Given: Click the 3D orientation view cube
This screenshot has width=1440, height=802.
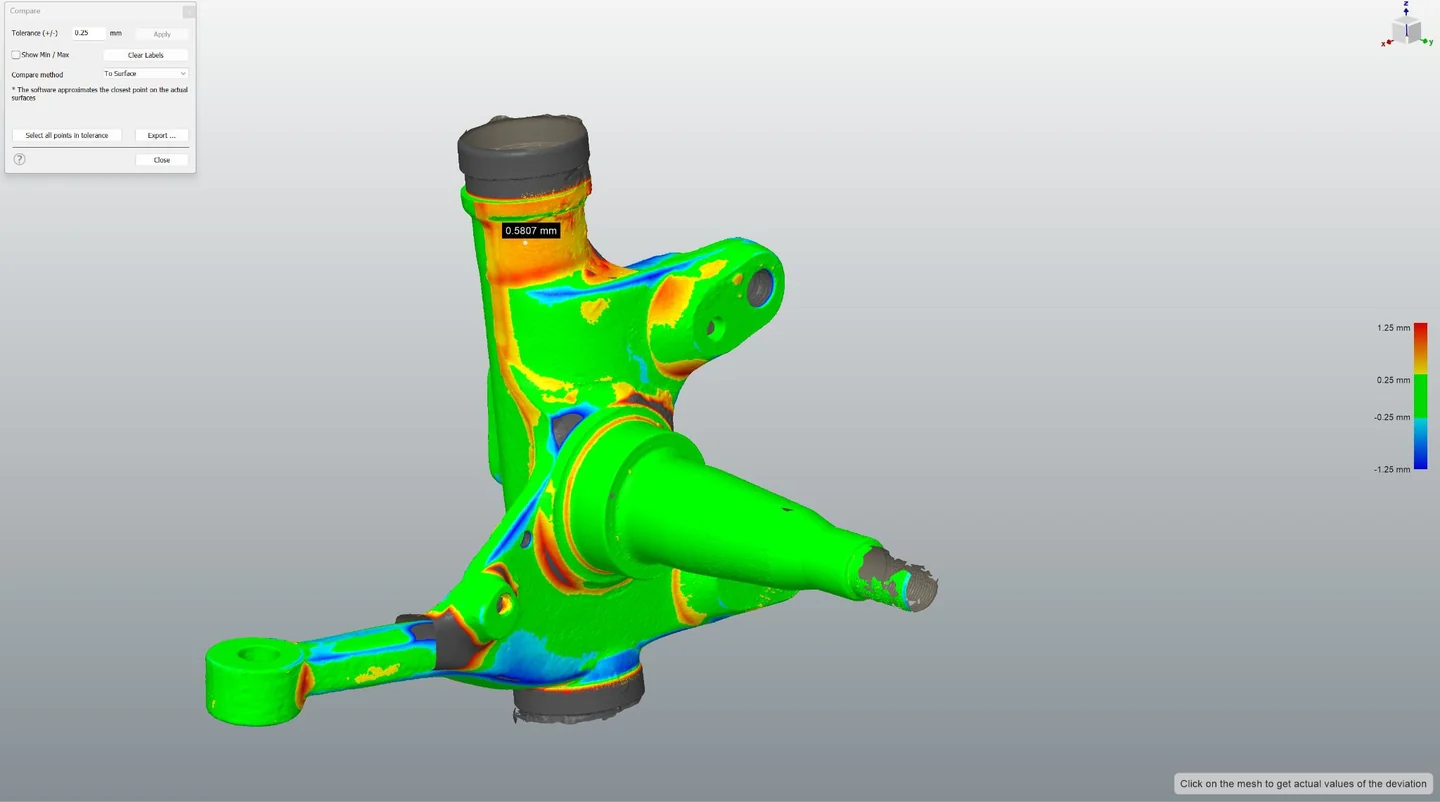Looking at the screenshot, I should (x=1406, y=30).
